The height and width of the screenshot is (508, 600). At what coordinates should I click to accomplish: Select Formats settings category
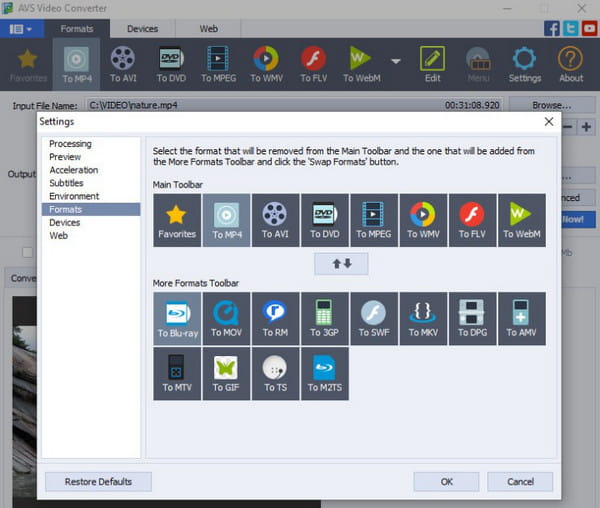(91, 209)
